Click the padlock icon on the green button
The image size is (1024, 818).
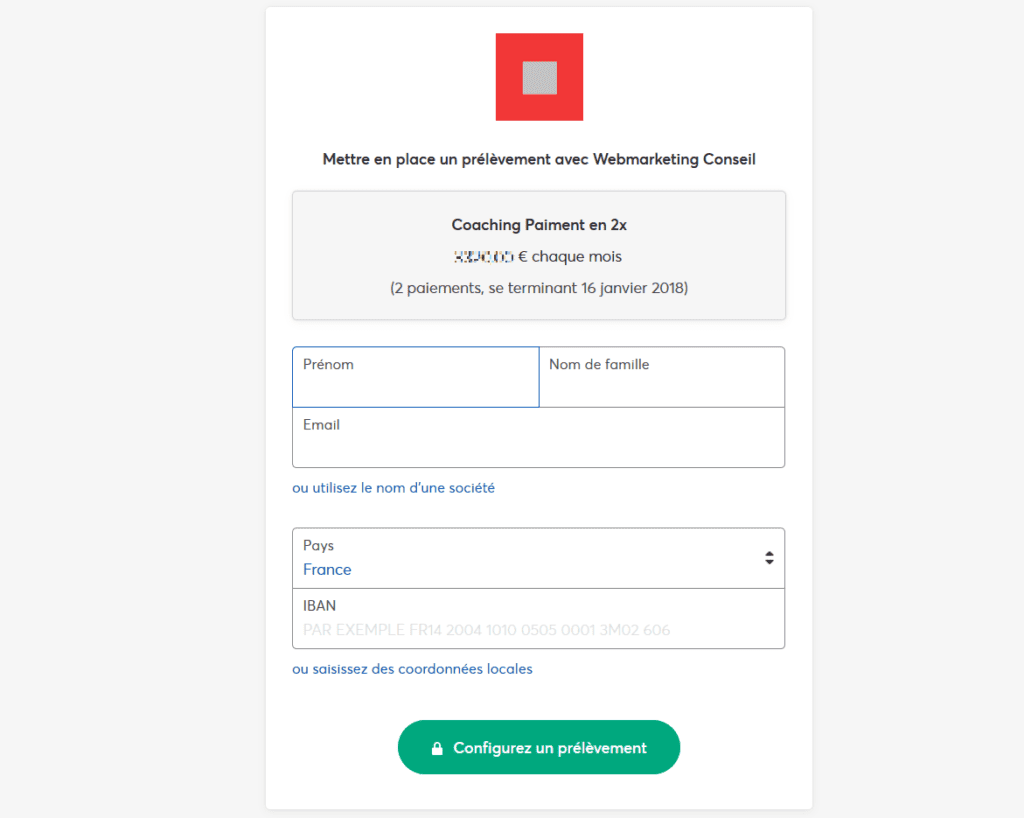(x=437, y=748)
